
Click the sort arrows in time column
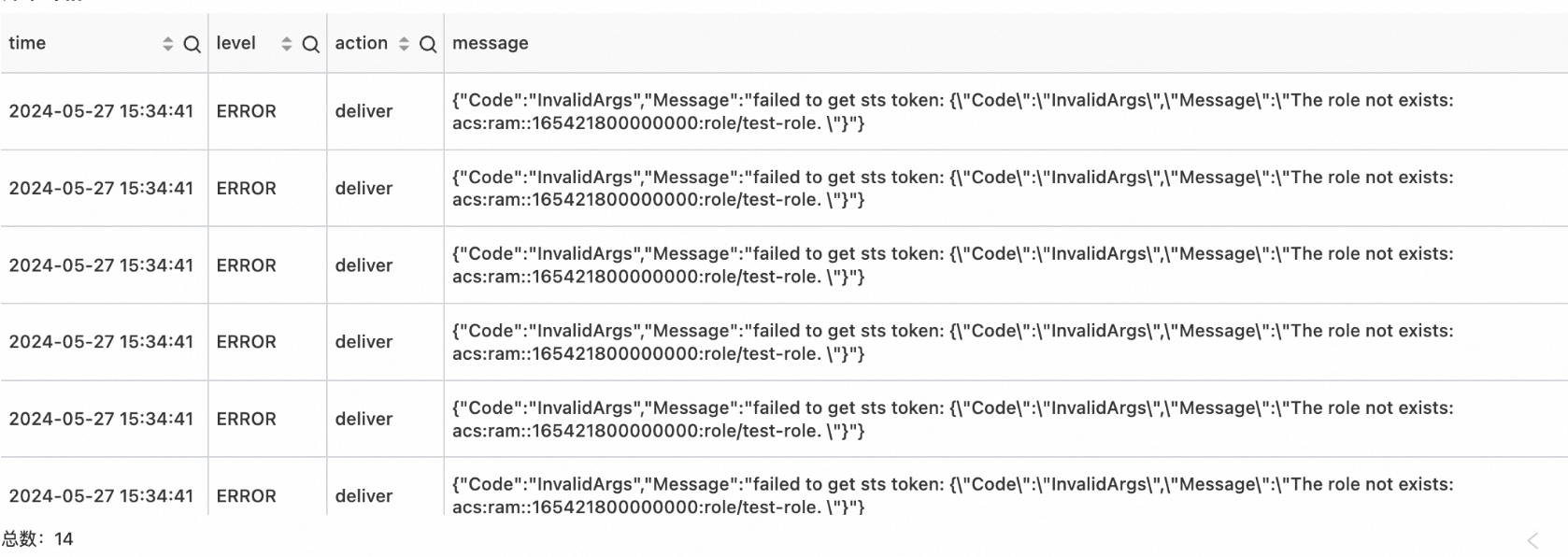168,44
